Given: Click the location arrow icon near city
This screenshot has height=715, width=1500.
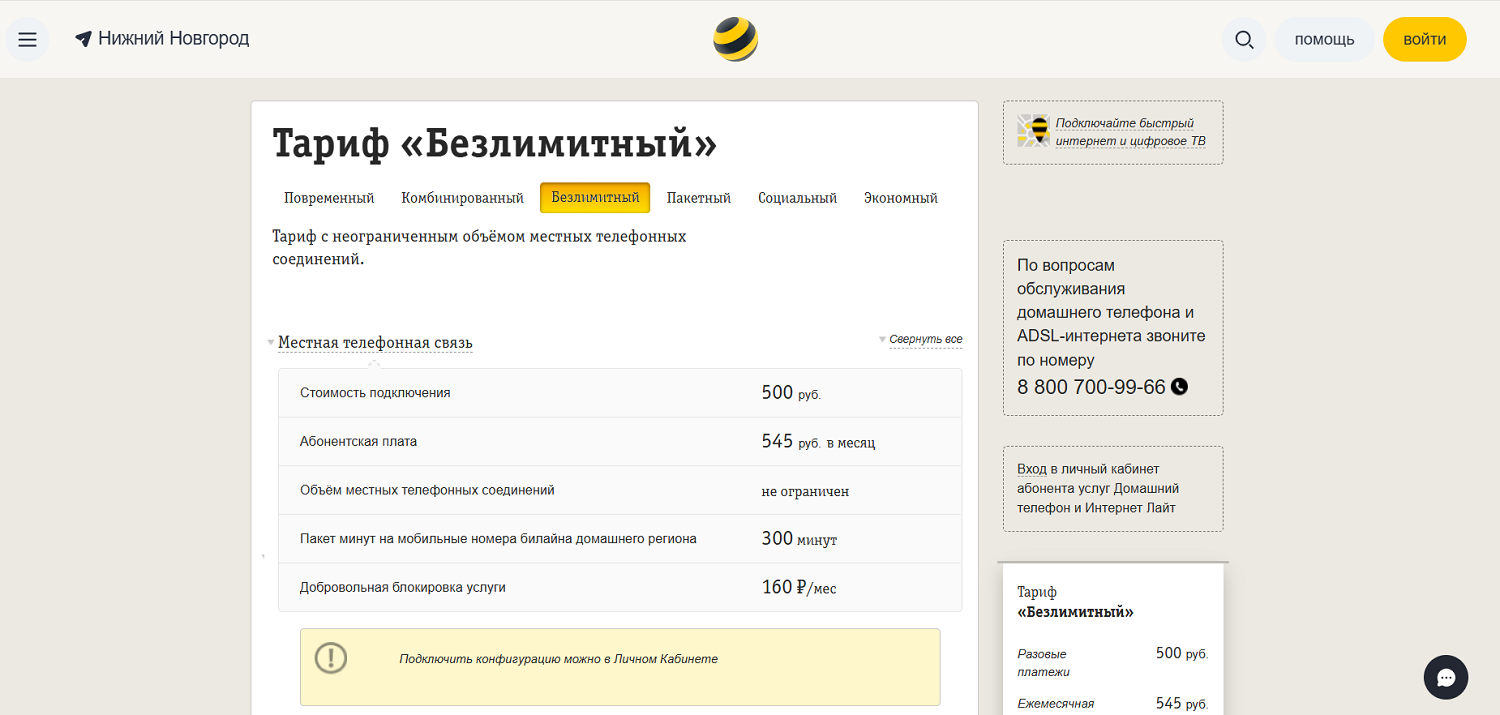Looking at the screenshot, I should [x=84, y=39].
